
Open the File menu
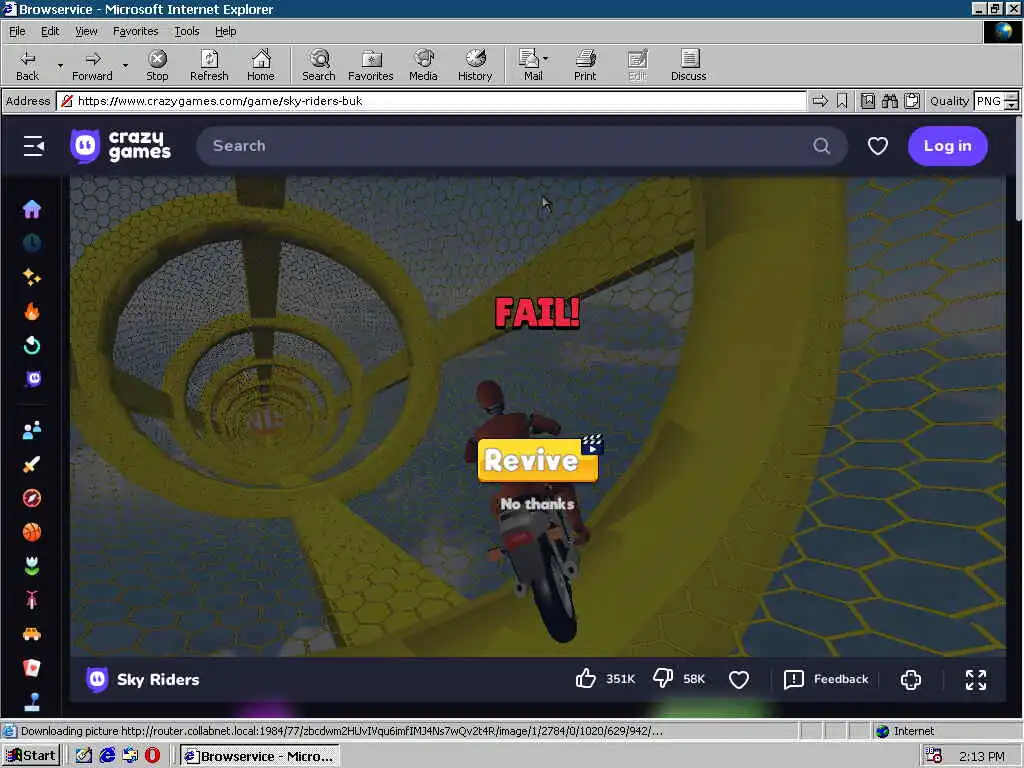17,31
